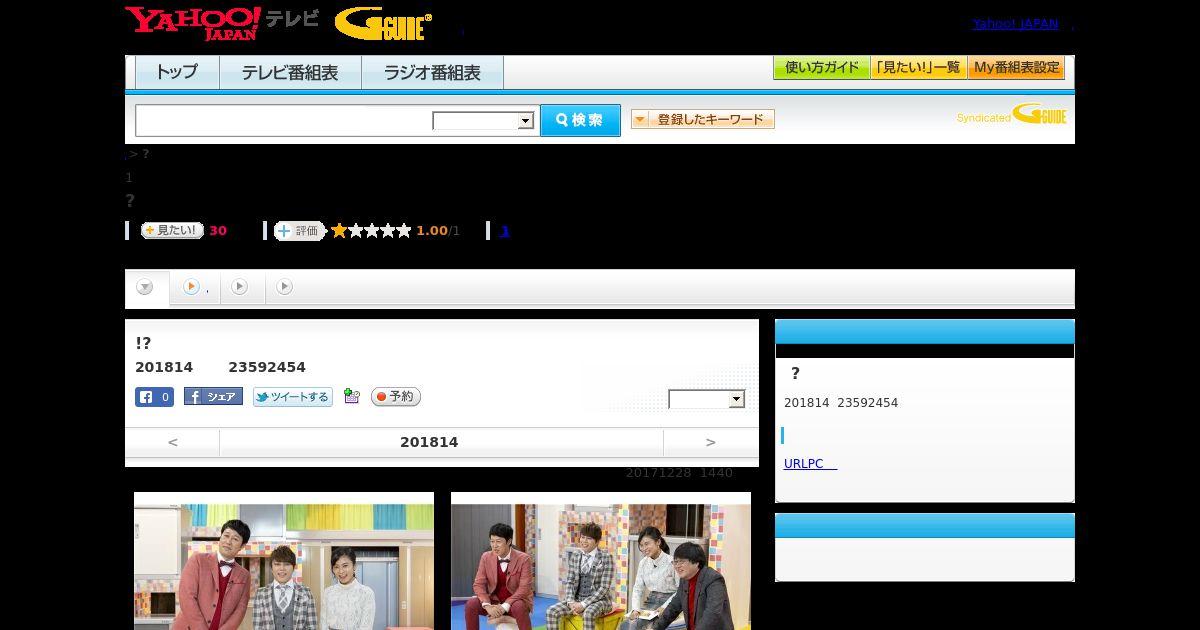The image size is (1200, 630).
Task: Expand 登録したキーワード dropdown
Action: pyautogui.click(x=702, y=119)
